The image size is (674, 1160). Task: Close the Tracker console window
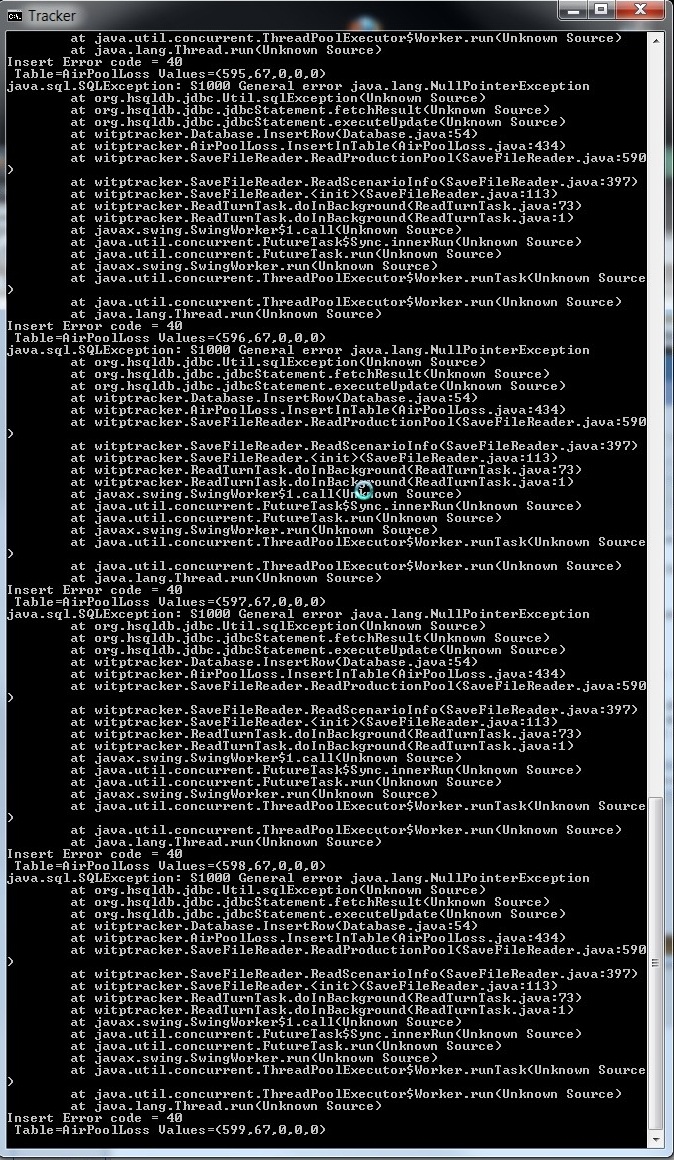pyautogui.click(x=641, y=10)
